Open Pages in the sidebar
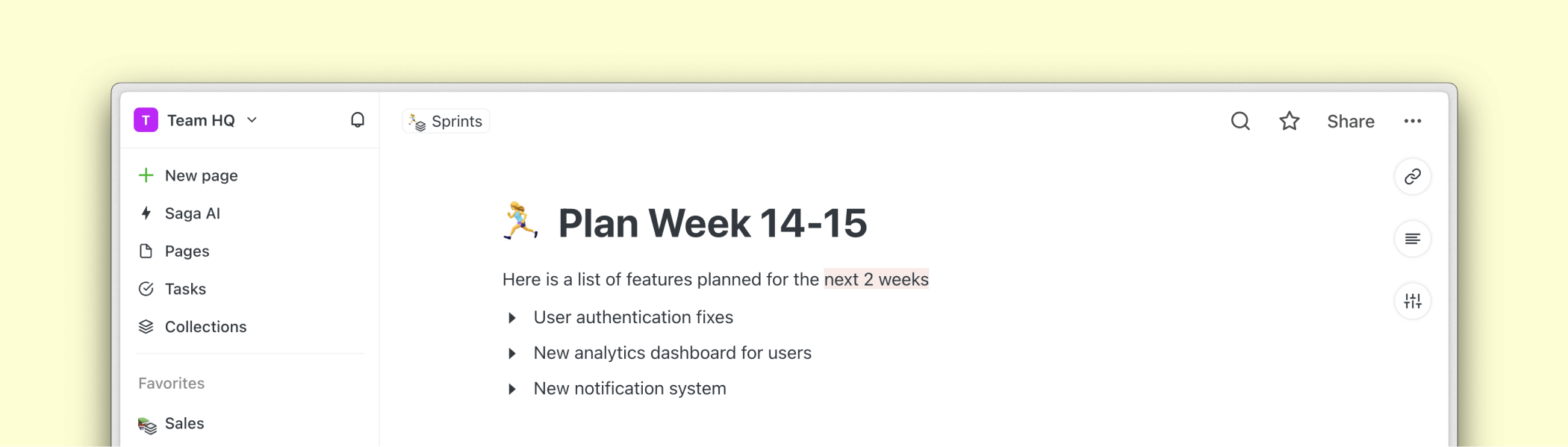The height and width of the screenshot is (447, 1568). click(x=187, y=251)
